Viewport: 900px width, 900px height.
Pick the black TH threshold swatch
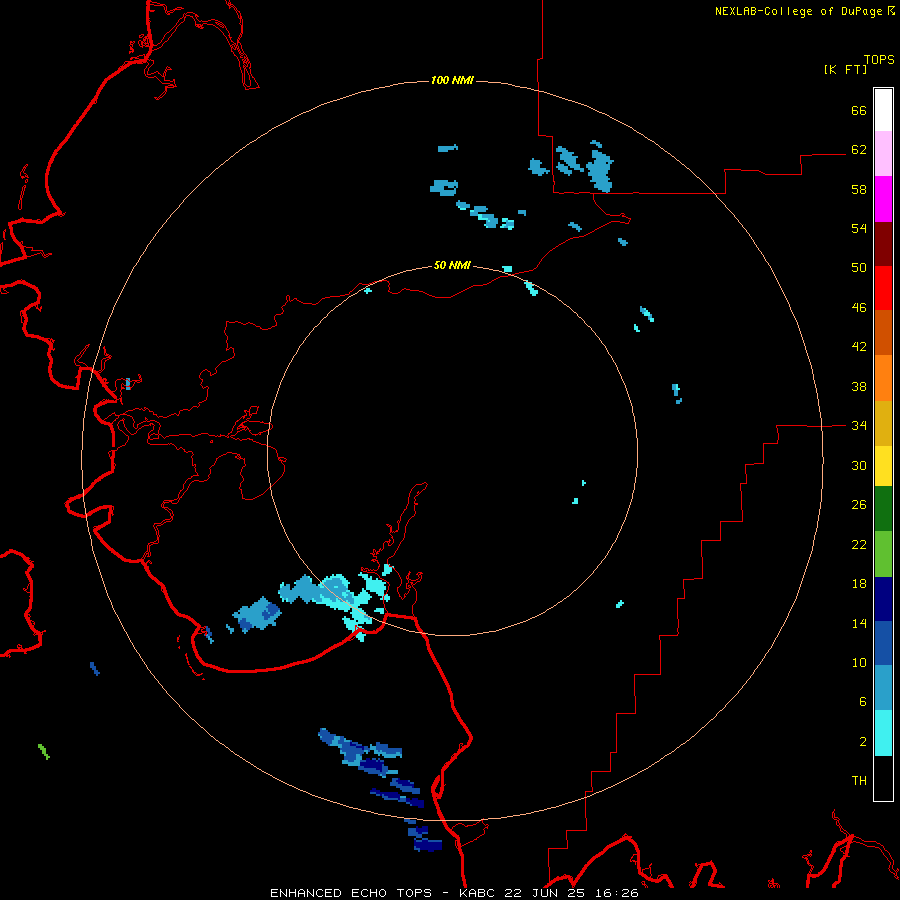[883, 778]
